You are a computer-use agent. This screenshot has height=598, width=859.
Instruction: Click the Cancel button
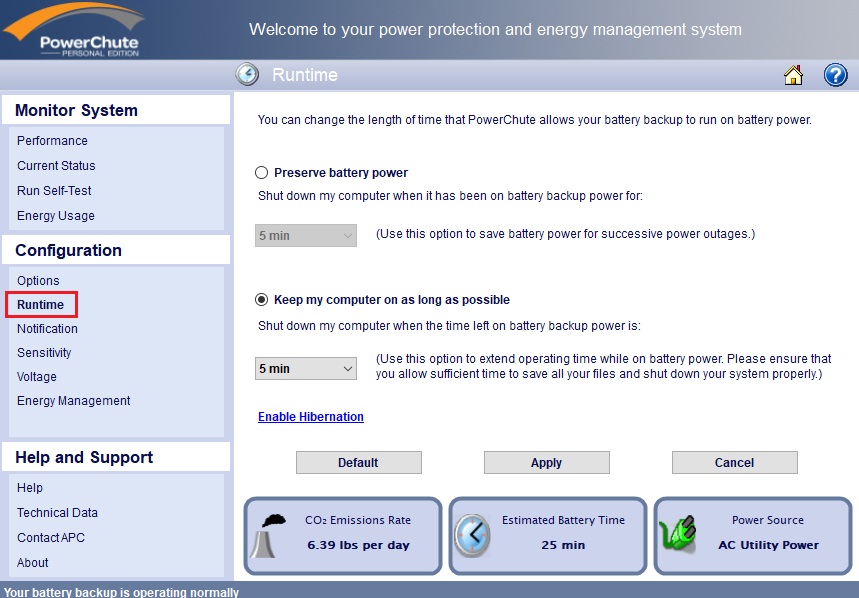[x=735, y=463]
